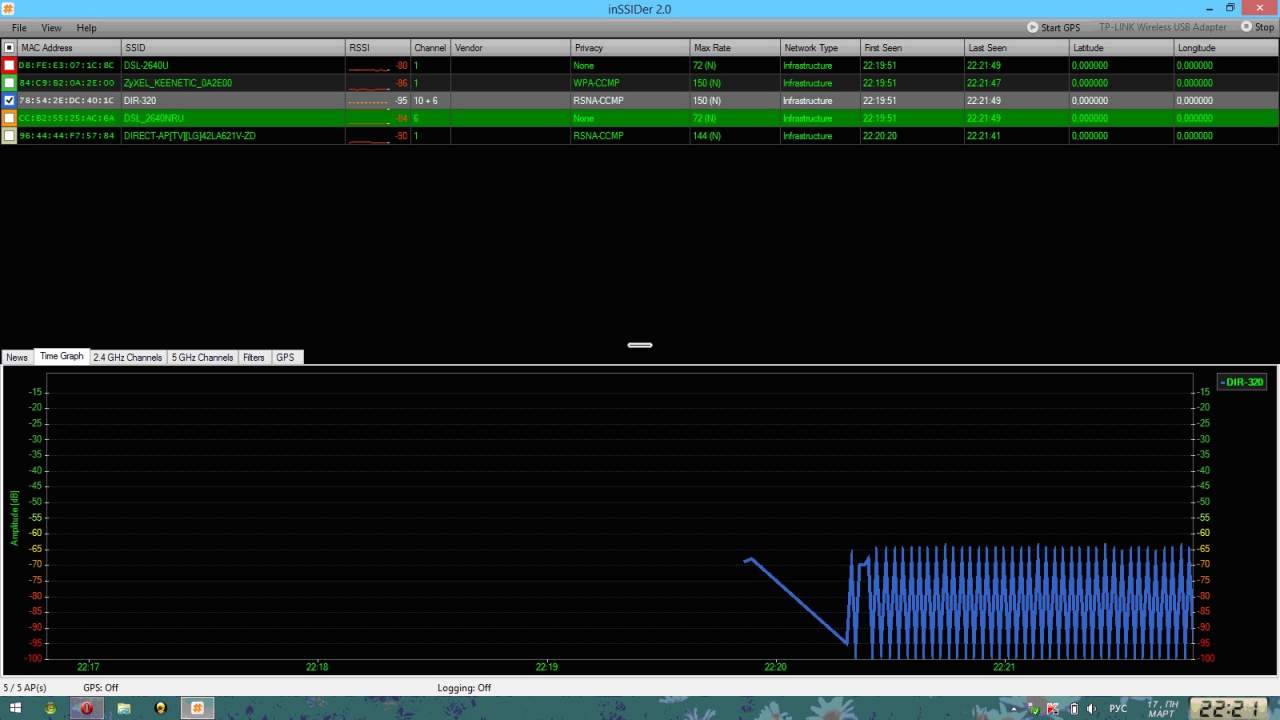Image resolution: width=1280 pixels, height=720 pixels.
Task: Stop the wireless scanning
Action: click(1257, 27)
